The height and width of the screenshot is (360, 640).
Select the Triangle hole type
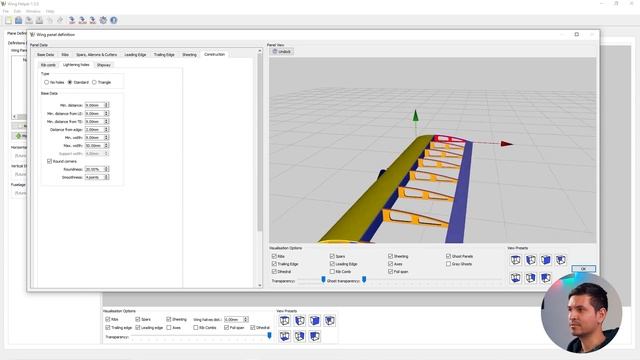pos(94,82)
